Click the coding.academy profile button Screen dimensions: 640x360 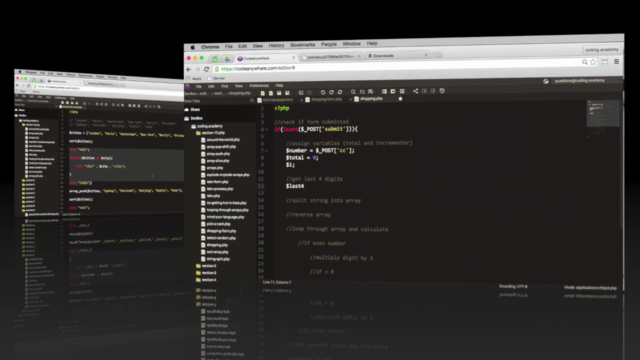click(x=602, y=49)
